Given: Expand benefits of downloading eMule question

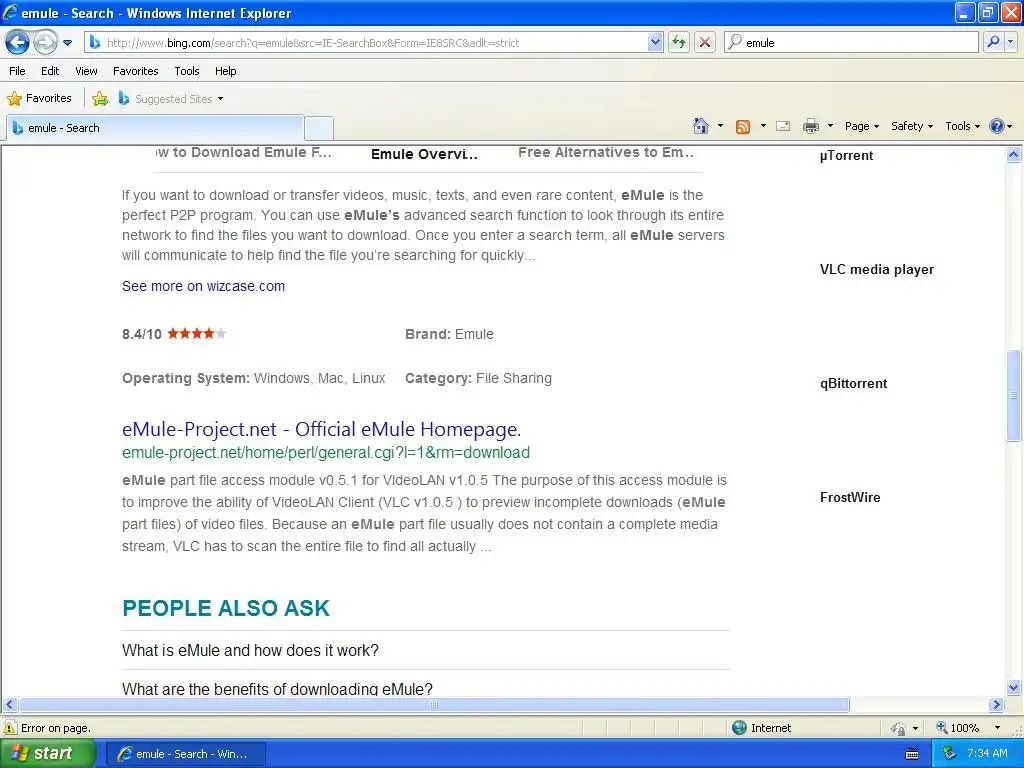Looking at the screenshot, I should (x=277, y=688).
